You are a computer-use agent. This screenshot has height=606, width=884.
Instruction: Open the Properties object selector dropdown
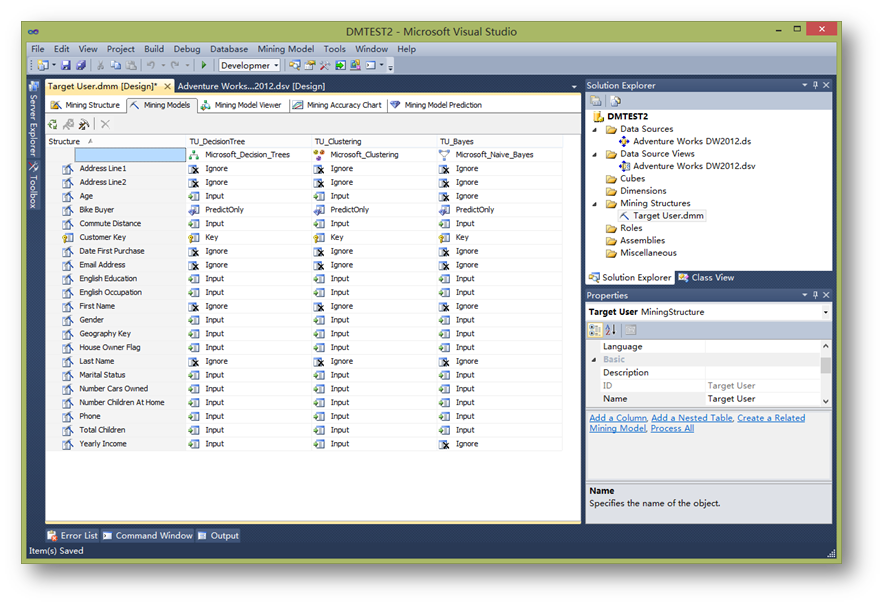[x=825, y=312]
